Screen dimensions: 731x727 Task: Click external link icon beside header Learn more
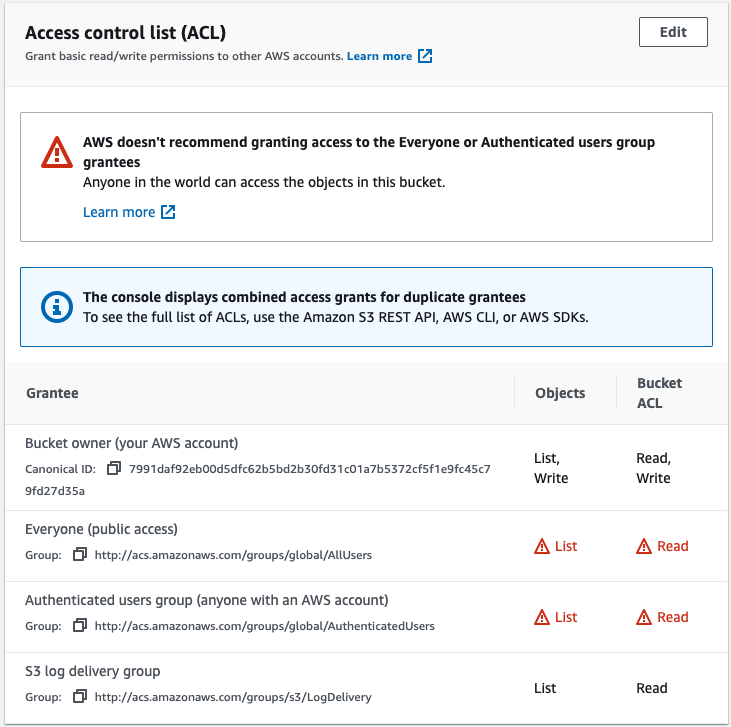425,56
